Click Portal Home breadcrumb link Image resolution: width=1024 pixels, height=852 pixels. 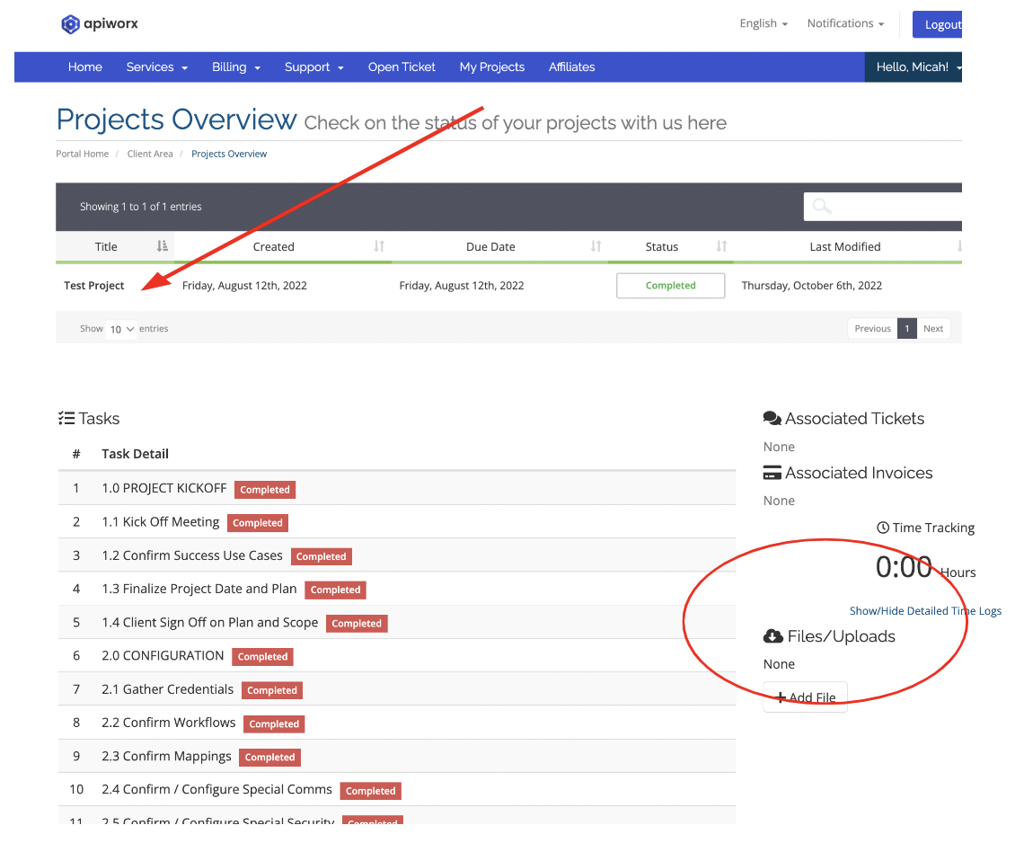82,154
